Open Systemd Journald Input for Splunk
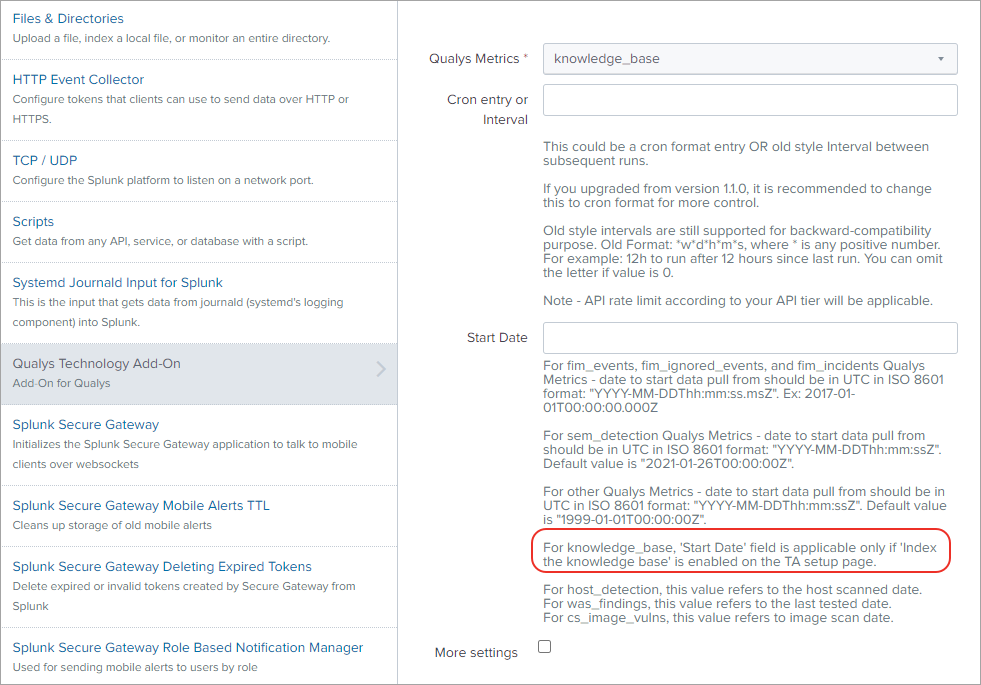 118,283
